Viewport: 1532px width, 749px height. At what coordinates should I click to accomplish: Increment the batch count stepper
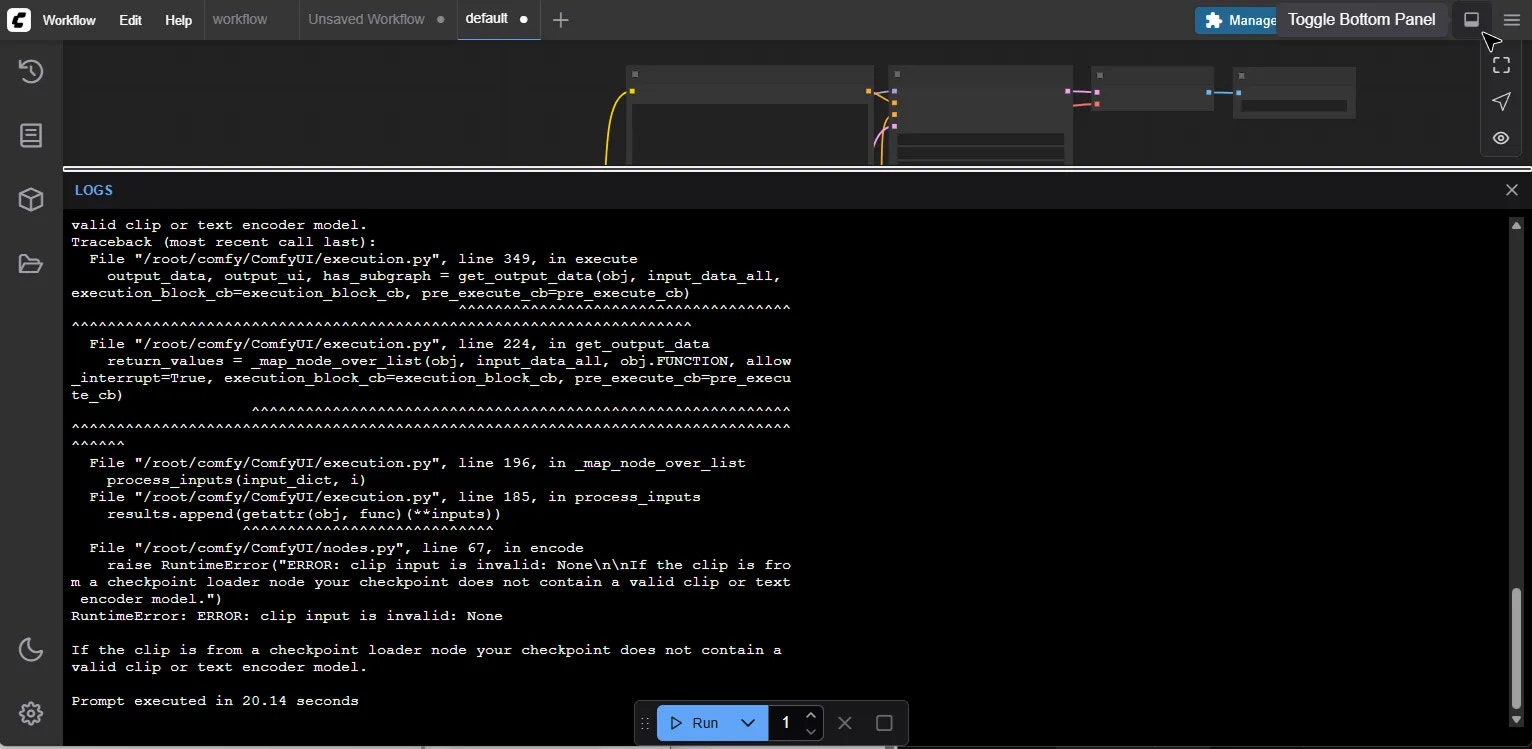pyautogui.click(x=811, y=716)
